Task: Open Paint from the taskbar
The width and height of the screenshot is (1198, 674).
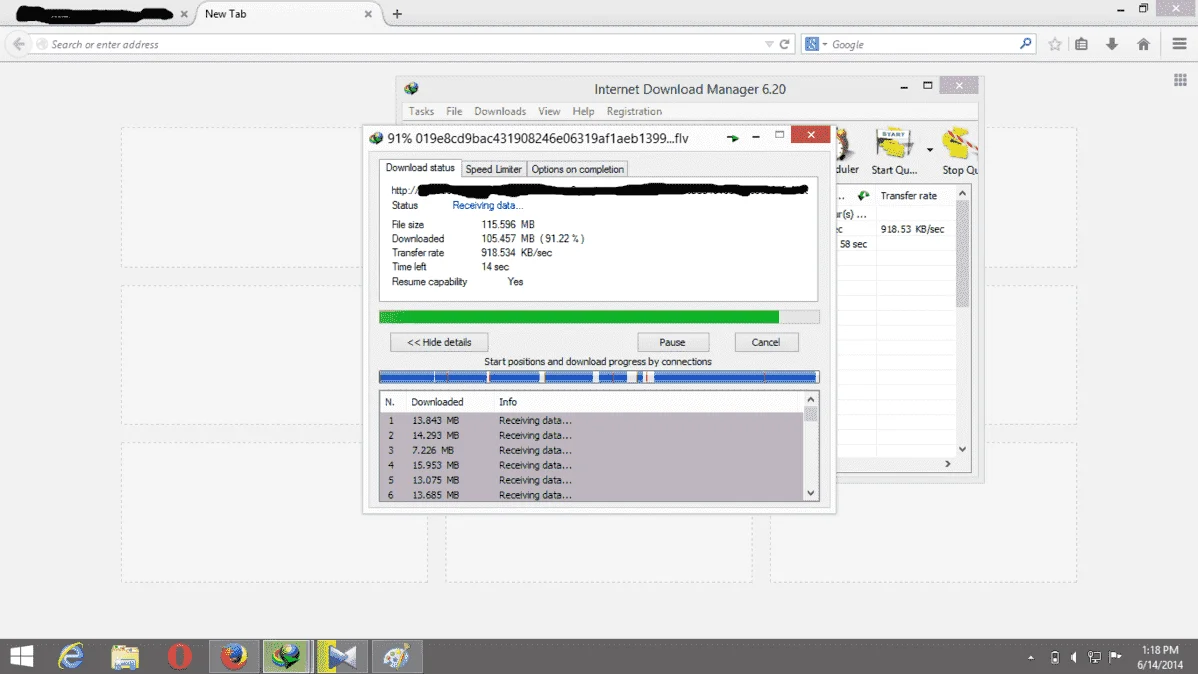Action: tap(397, 656)
